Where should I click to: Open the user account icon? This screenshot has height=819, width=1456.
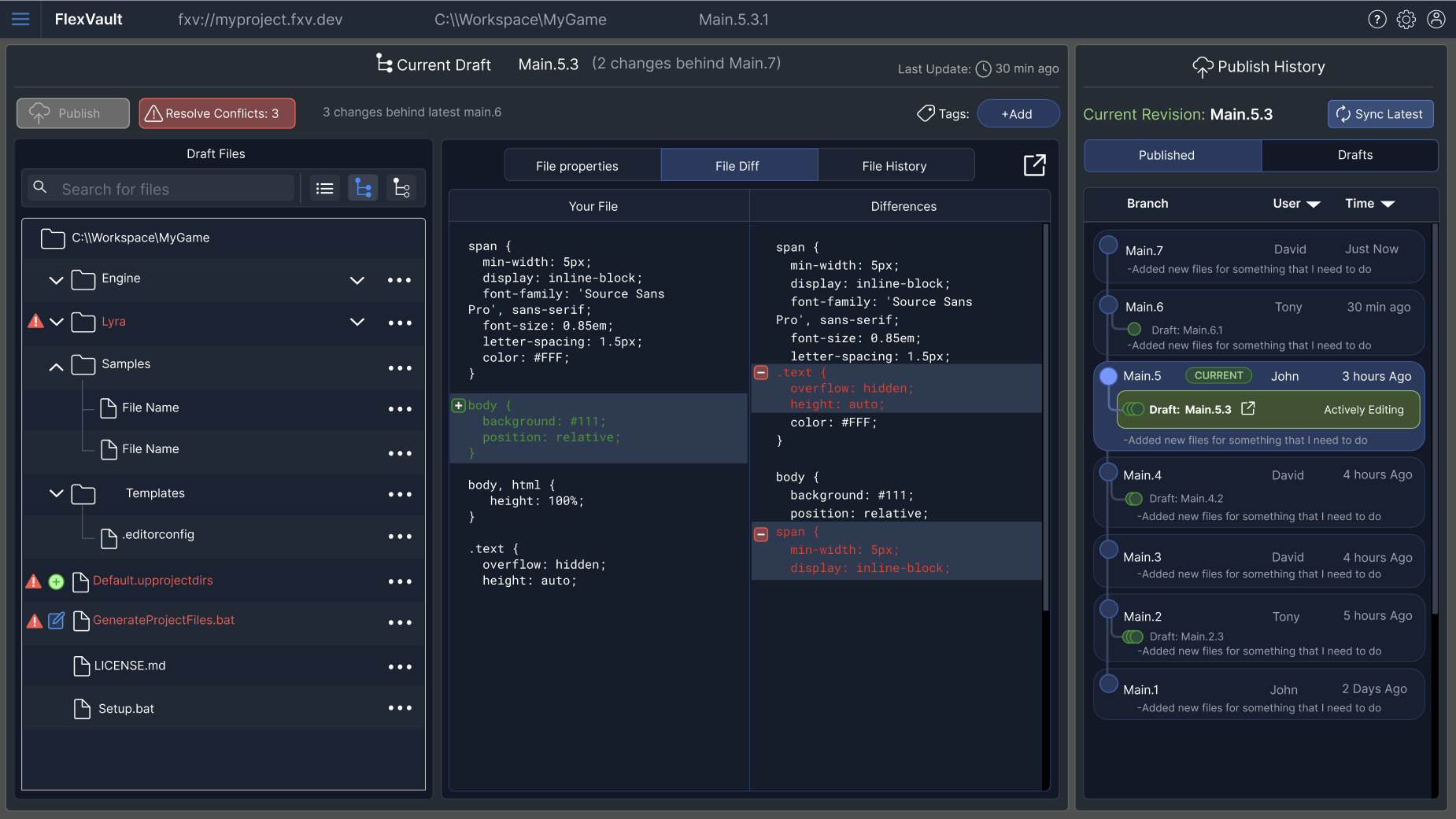[x=1436, y=20]
